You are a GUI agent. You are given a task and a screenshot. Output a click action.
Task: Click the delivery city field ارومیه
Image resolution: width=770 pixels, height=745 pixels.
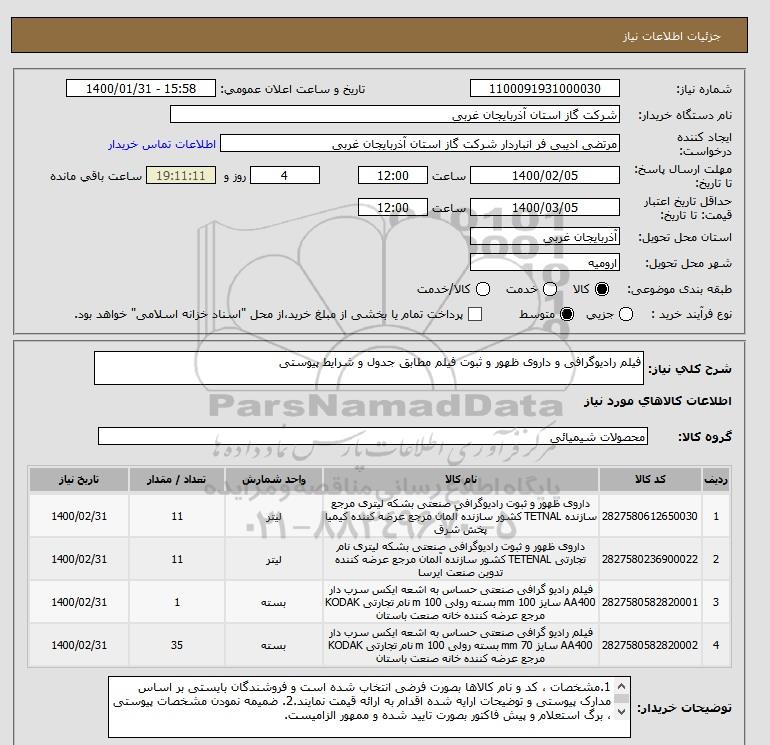click(545, 262)
